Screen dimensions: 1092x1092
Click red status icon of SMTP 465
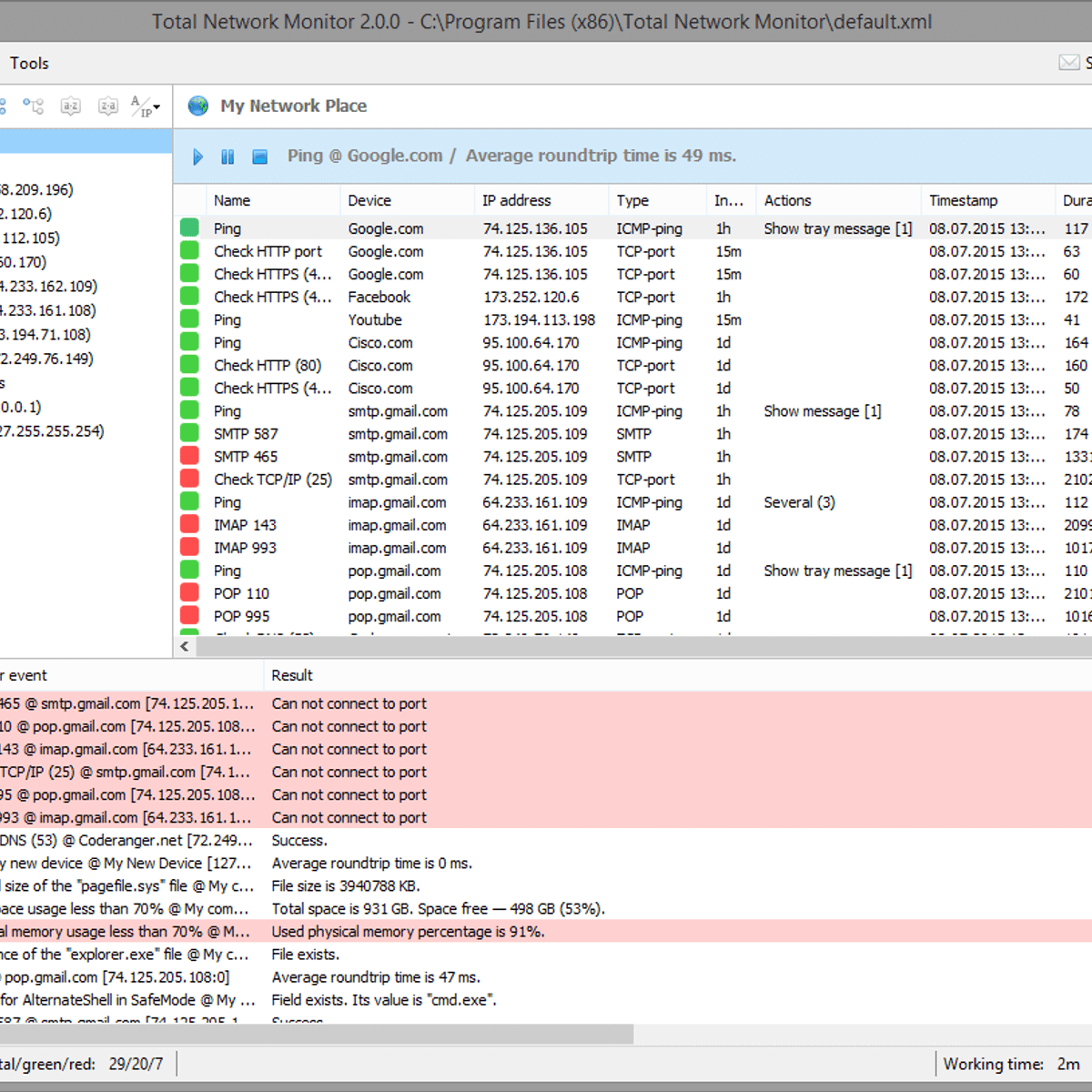[x=189, y=455]
